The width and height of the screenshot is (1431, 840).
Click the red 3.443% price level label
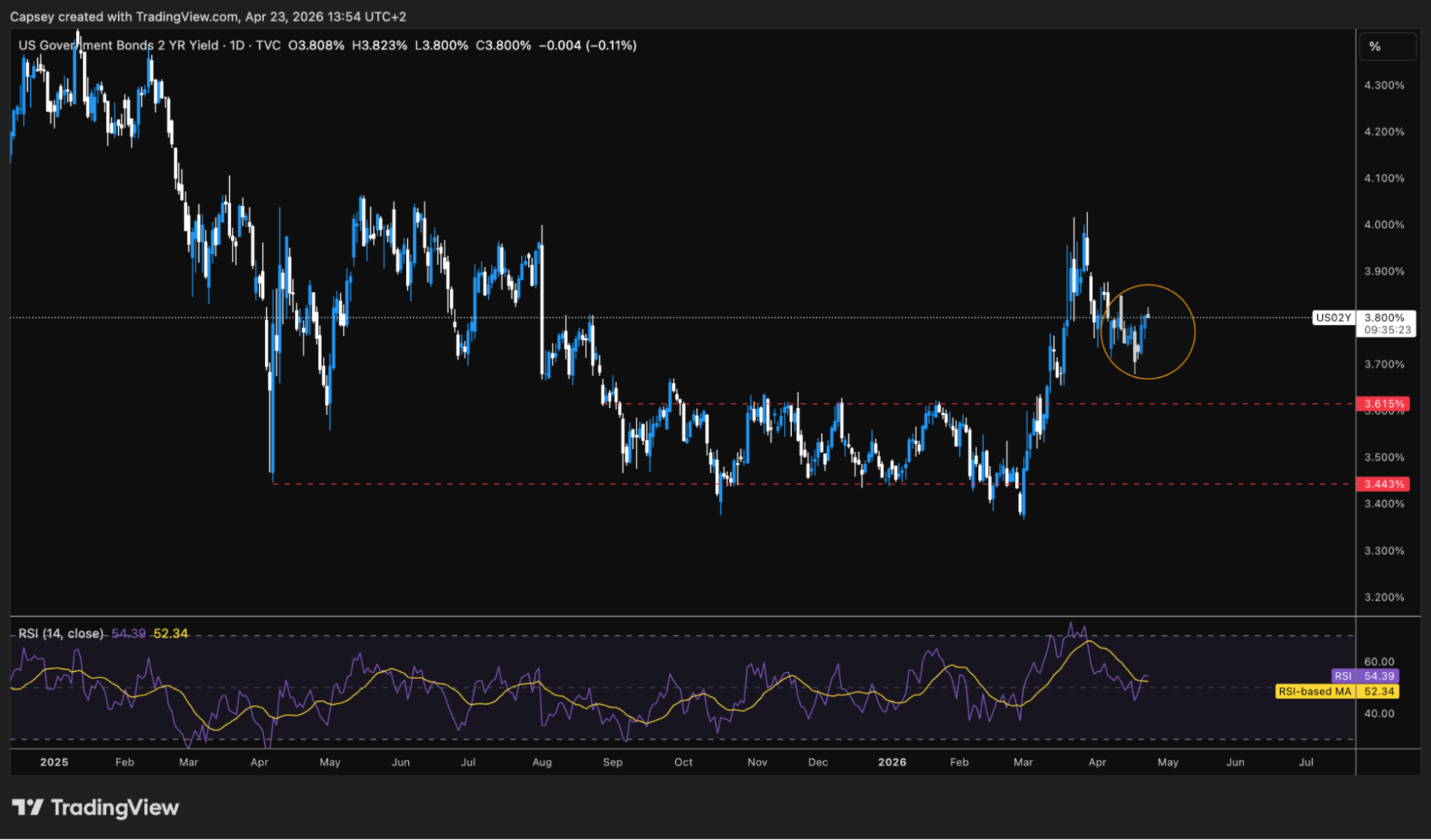1383,484
